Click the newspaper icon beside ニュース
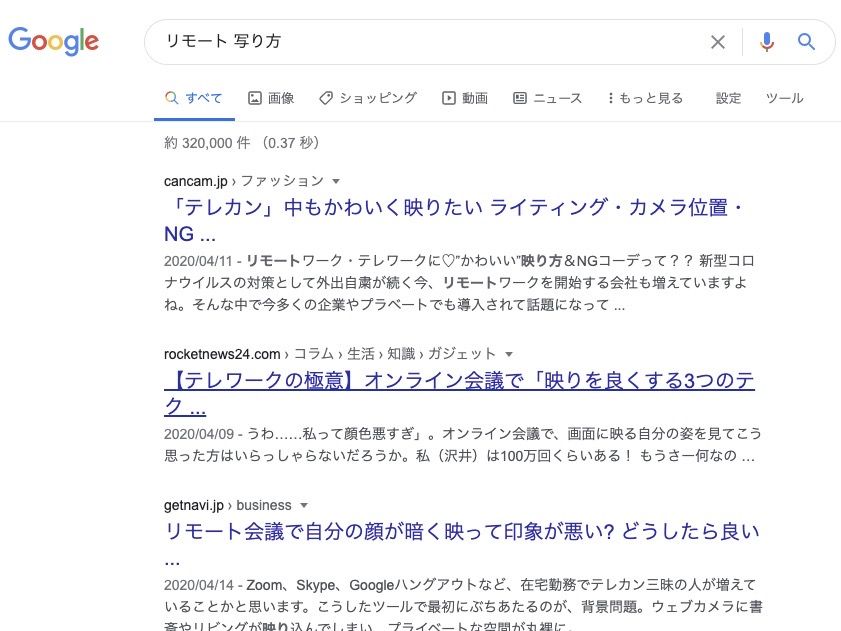 click(520, 98)
